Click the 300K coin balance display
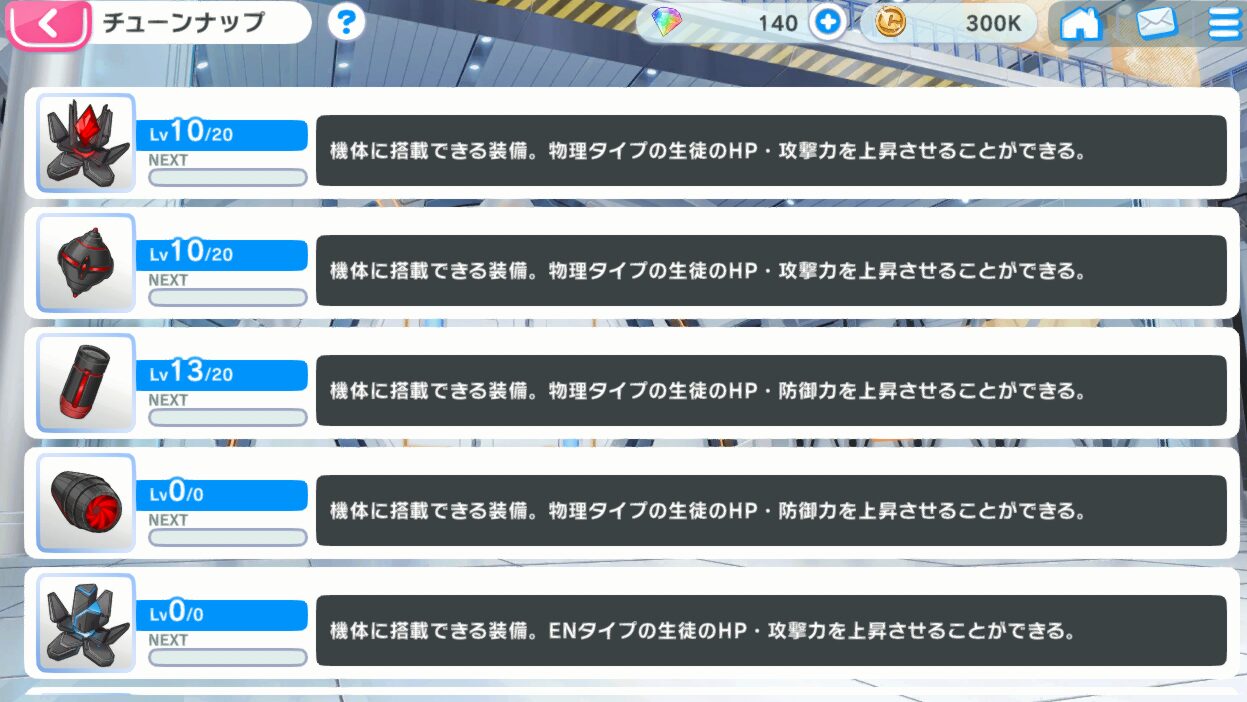The width and height of the screenshot is (1247, 702). [992, 23]
